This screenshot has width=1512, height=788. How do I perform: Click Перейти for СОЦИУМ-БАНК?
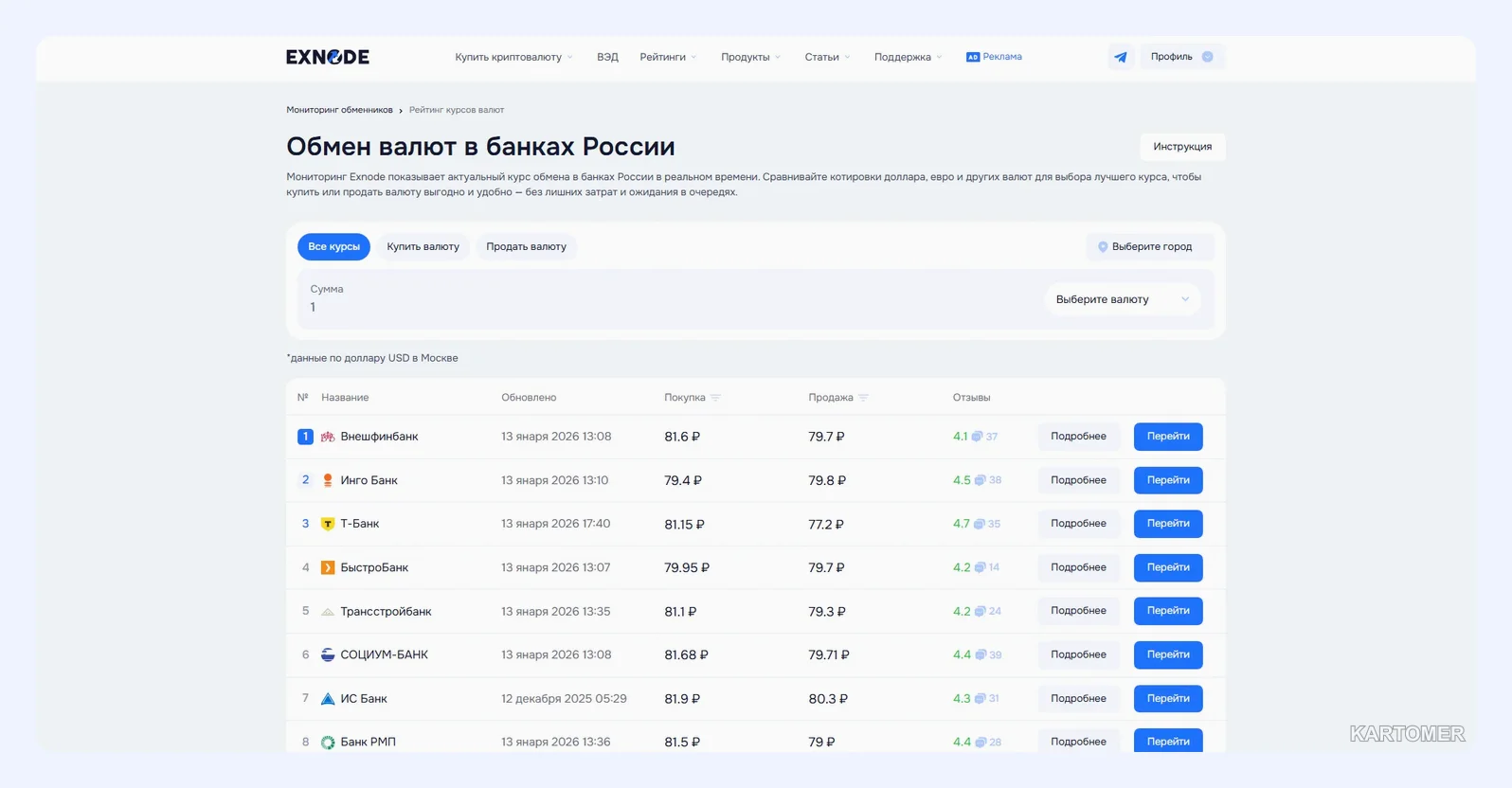1168,654
